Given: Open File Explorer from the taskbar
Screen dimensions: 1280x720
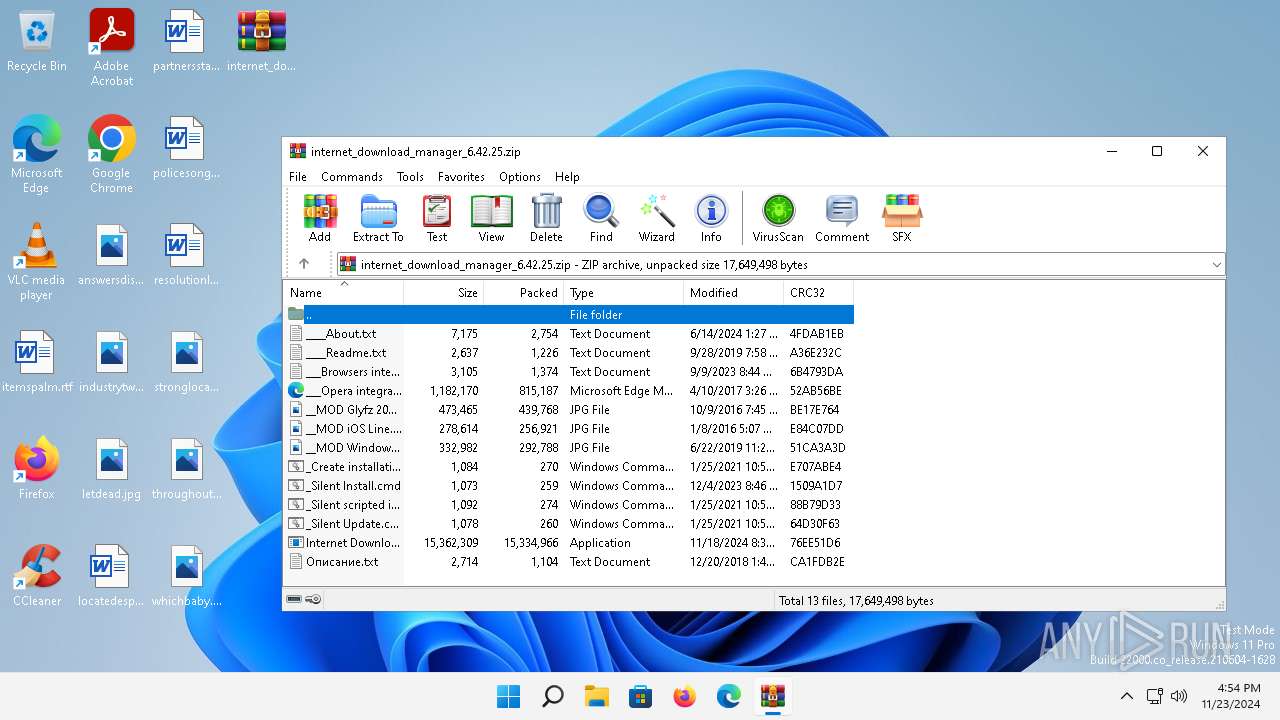Looking at the screenshot, I should pos(596,696).
